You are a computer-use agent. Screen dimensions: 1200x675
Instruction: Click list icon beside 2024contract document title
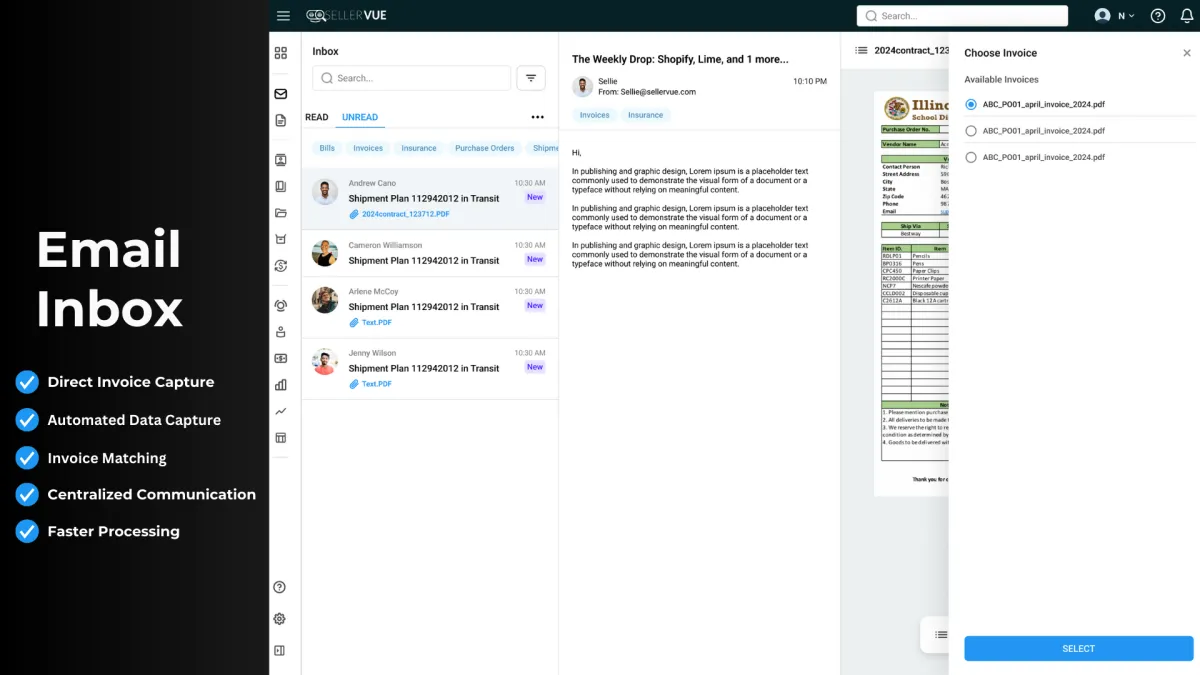point(861,50)
